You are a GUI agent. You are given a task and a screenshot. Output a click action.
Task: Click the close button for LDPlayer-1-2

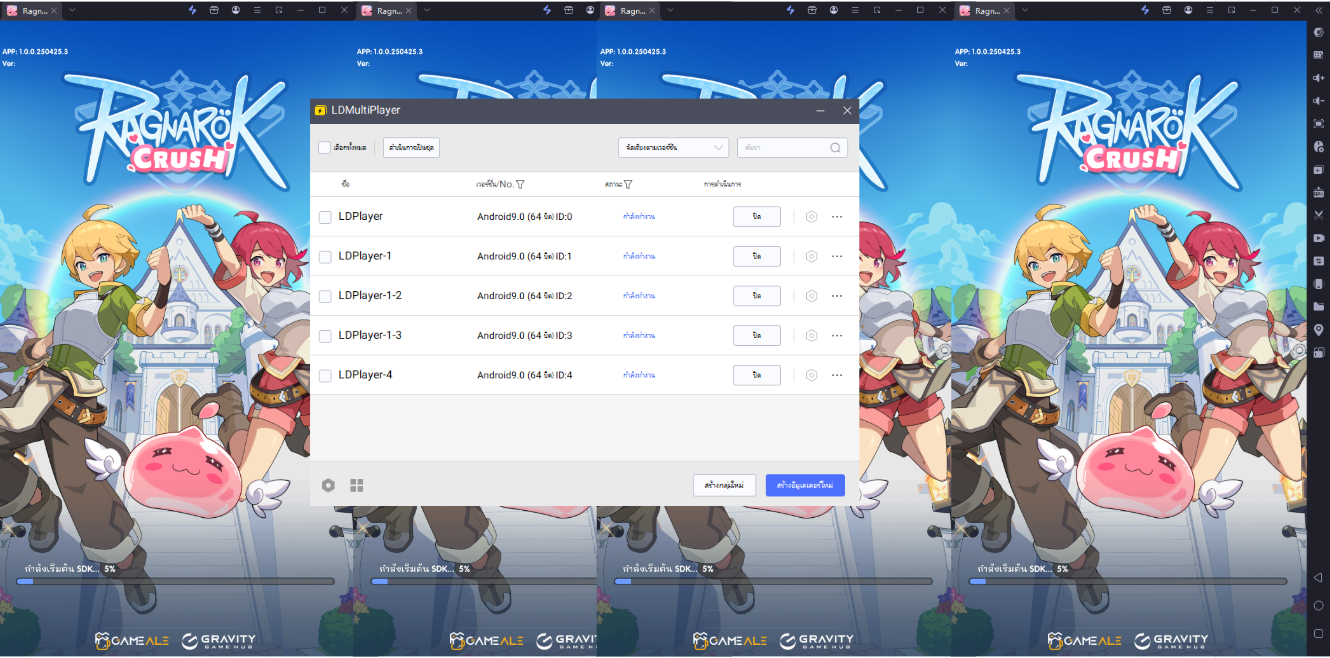(757, 295)
